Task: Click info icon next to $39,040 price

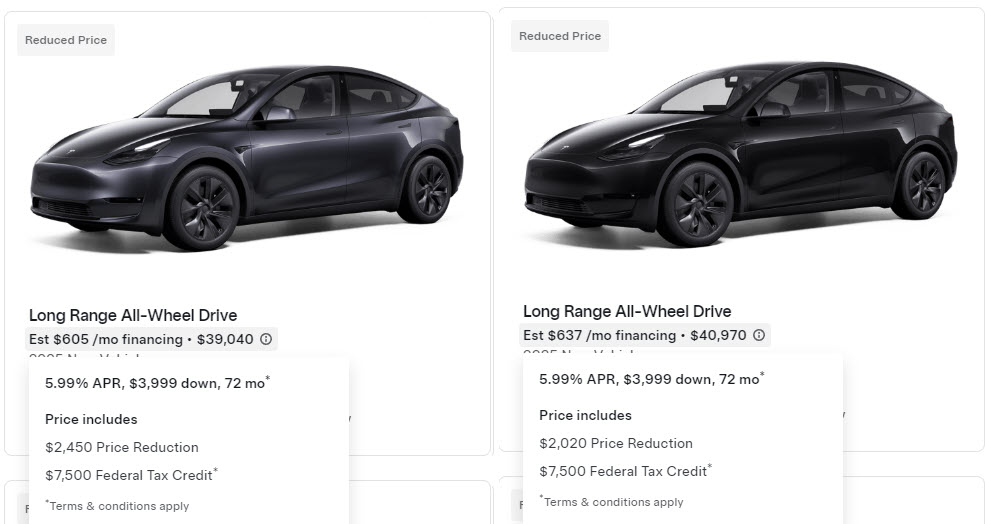Action: click(x=266, y=340)
